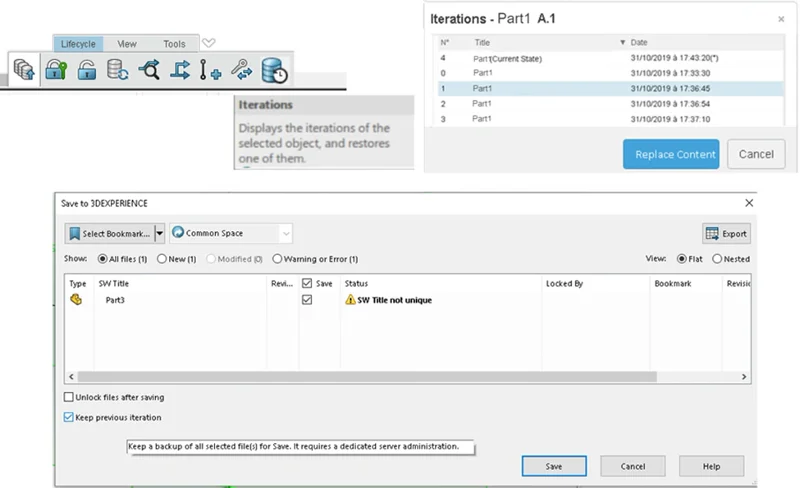Switch to the View tab
This screenshot has width=800, height=488.
(127, 44)
